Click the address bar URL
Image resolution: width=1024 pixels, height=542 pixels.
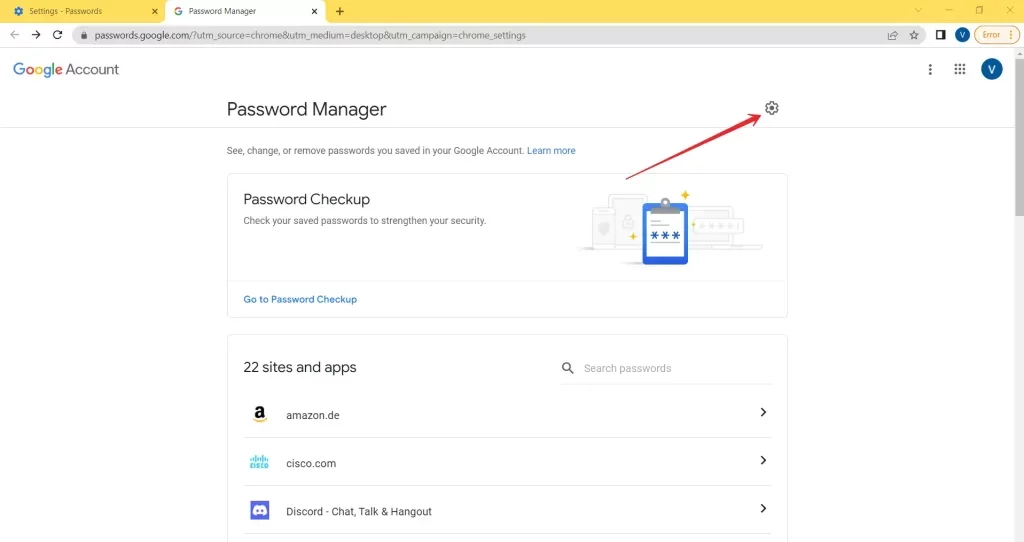point(310,35)
